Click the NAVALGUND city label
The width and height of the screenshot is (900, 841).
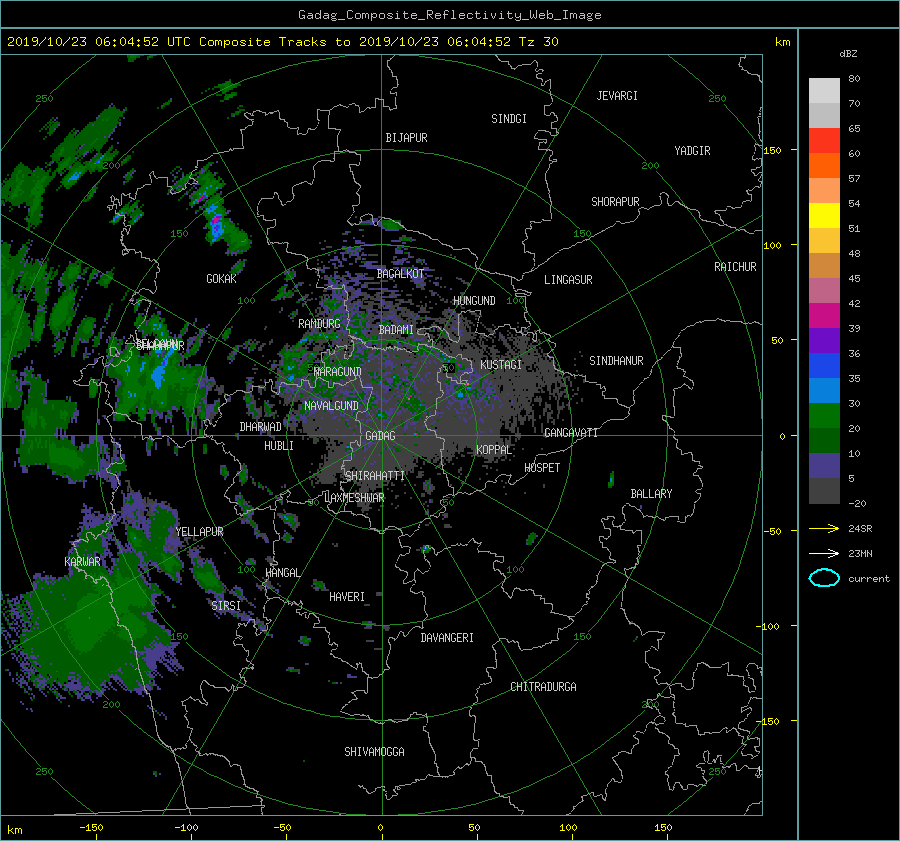(x=331, y=406)
